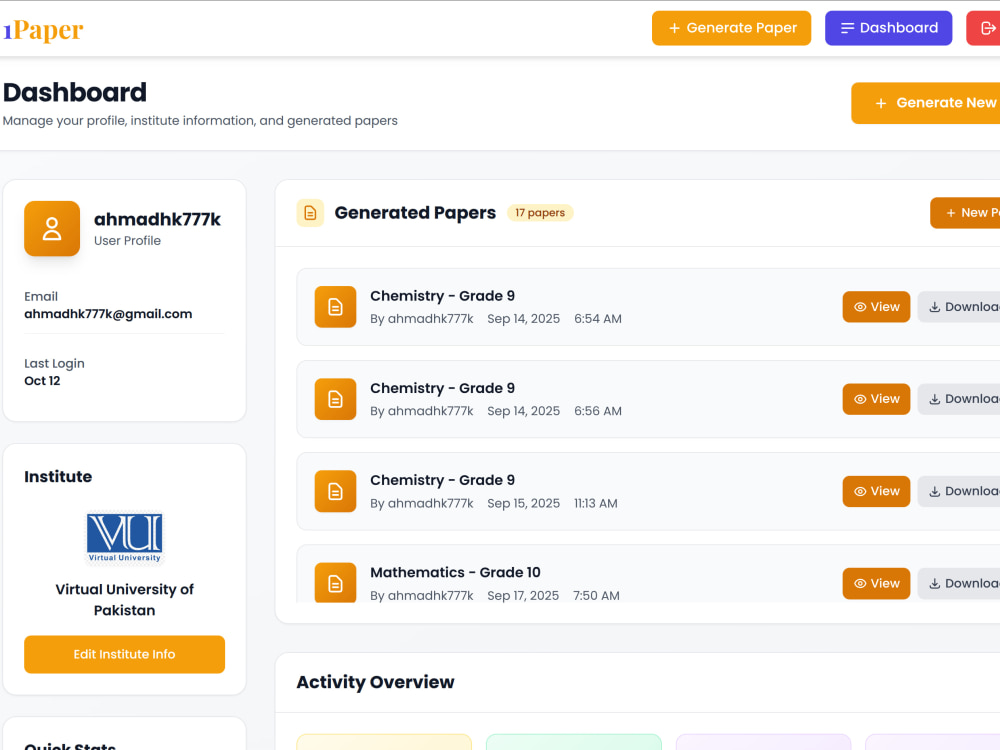Image resolution: width=1000 pixels, height=750 pixels.
Task: Click the document icon of the Mathematics paper
Action: tap(335, 582)
